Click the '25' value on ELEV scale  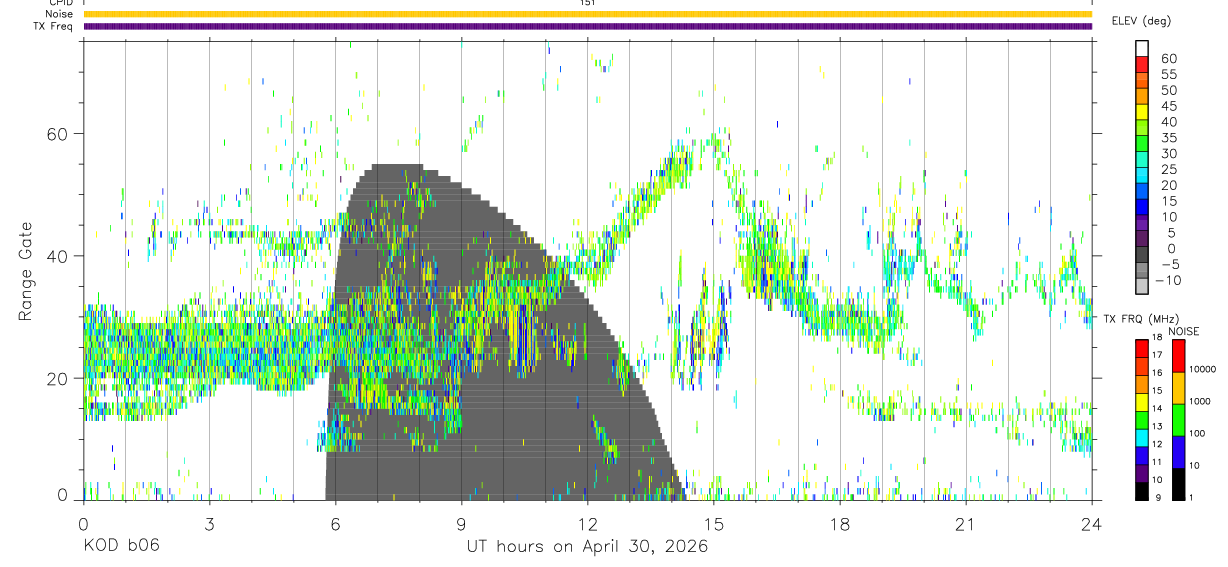point(1168,169)
